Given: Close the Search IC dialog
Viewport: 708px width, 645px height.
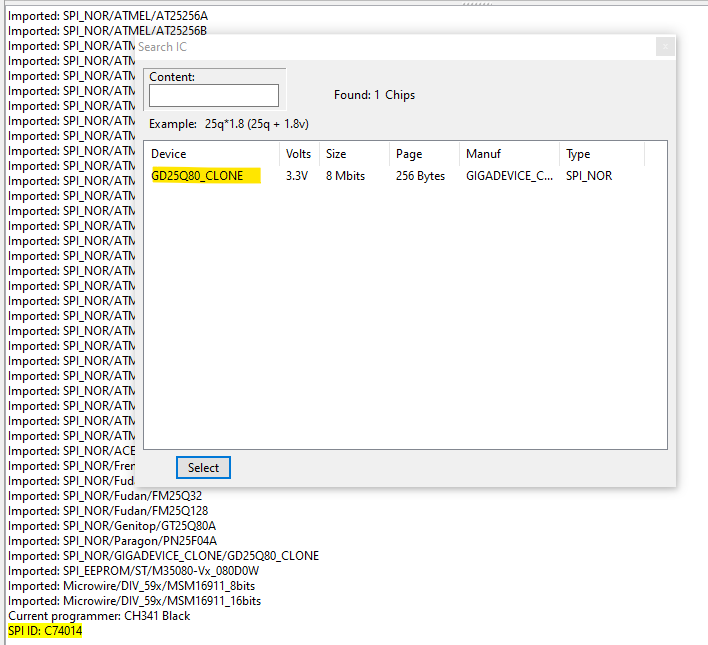Looking at the screenshot, I should pos(665,47).
